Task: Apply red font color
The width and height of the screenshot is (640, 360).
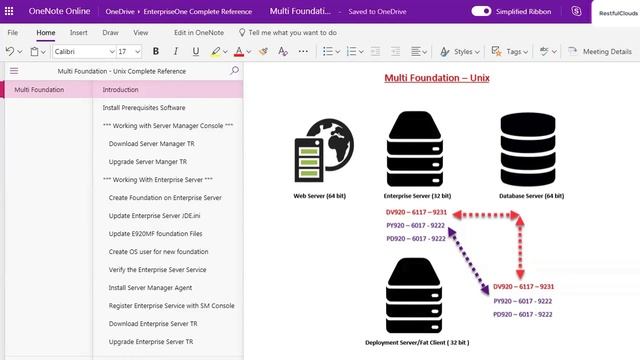Action: [x=239, y=51]
